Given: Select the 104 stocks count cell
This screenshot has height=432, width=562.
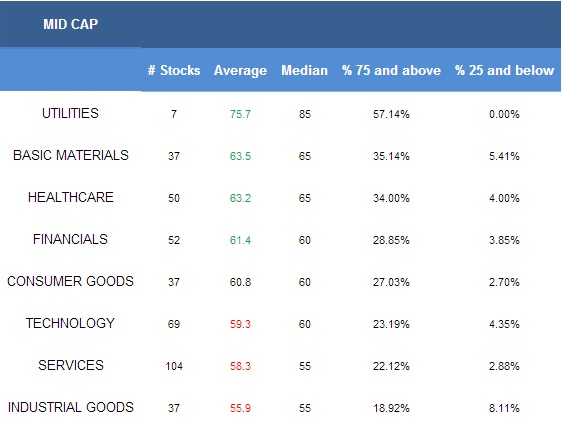Looking at the screenshot, I should click(x=174, y=366).
